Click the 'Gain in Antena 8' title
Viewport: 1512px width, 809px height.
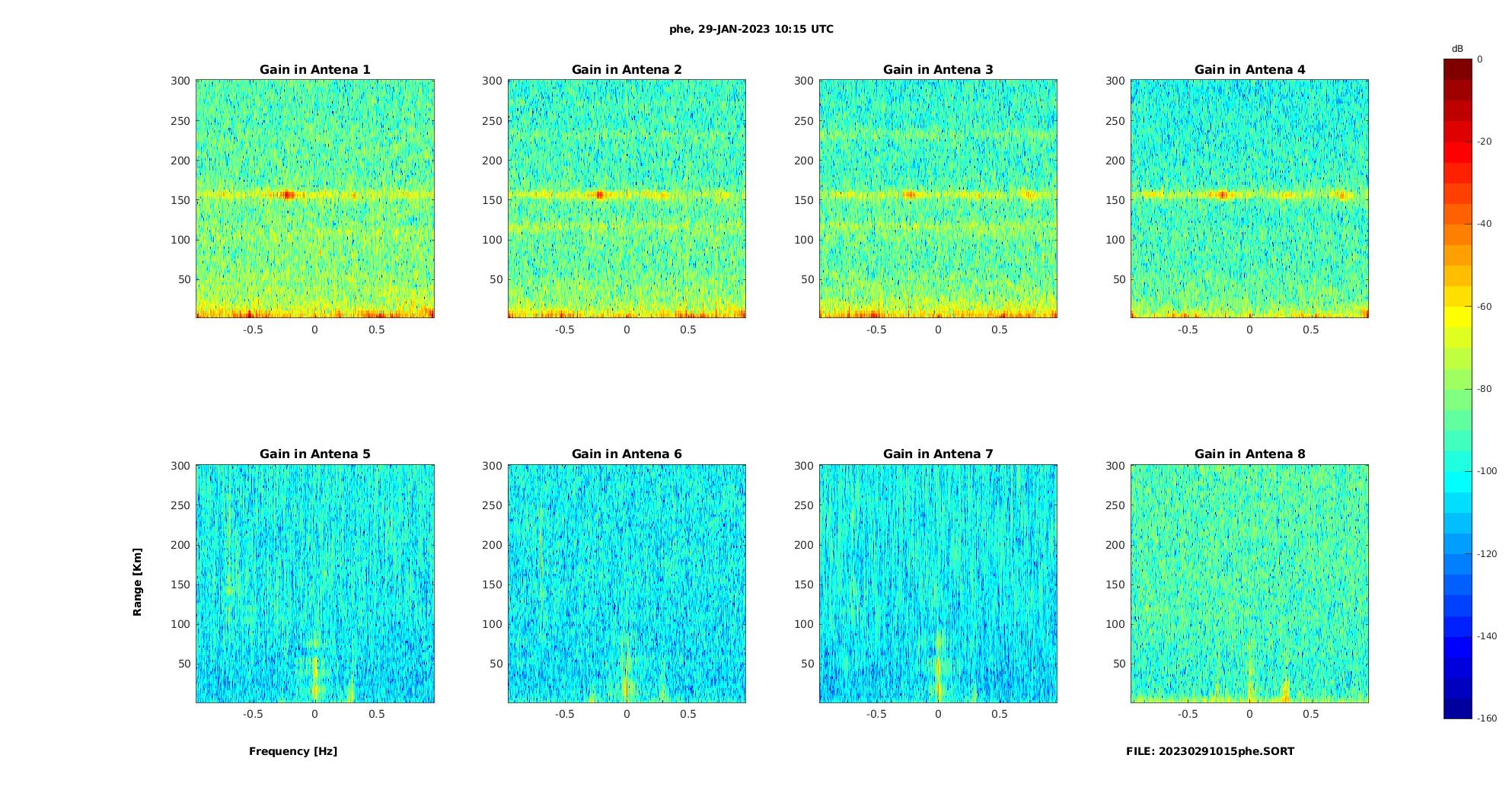point(1249,454)
